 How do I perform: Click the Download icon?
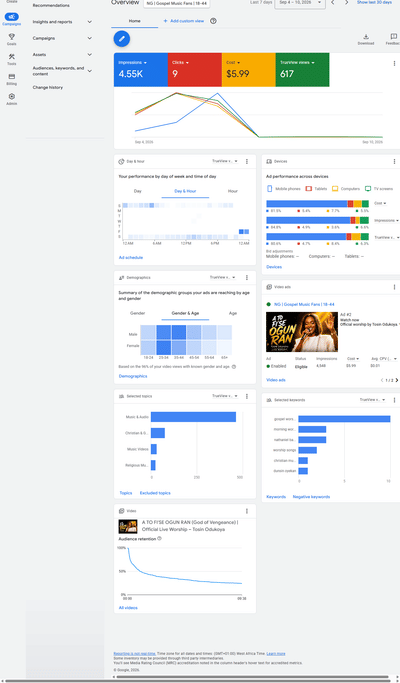(x=366, y=37)
